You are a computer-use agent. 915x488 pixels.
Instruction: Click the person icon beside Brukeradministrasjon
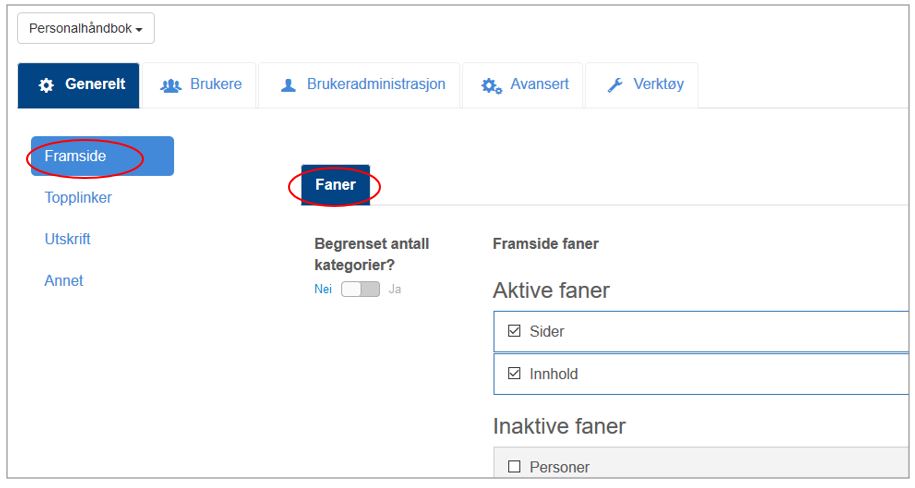288,86
